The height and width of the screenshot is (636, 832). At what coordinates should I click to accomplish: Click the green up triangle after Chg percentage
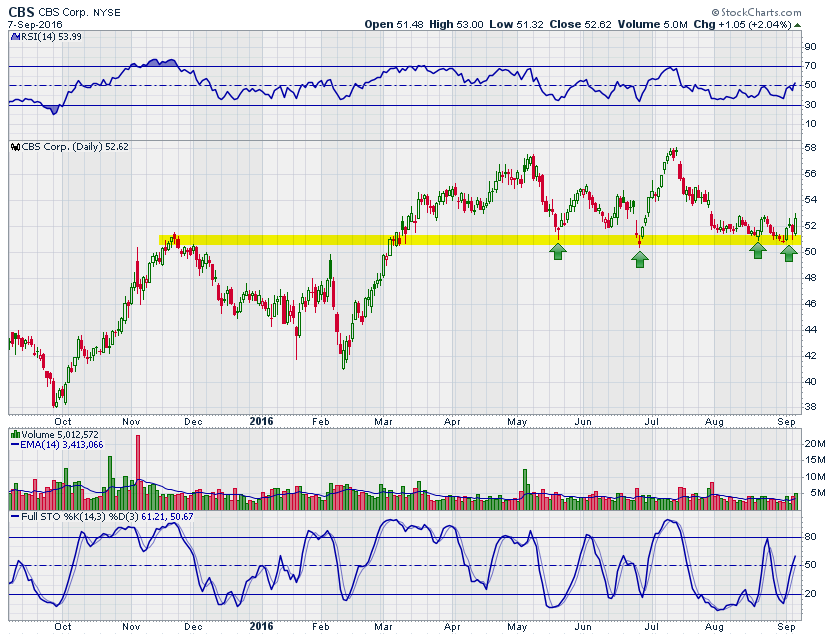(x=797, y=25)
